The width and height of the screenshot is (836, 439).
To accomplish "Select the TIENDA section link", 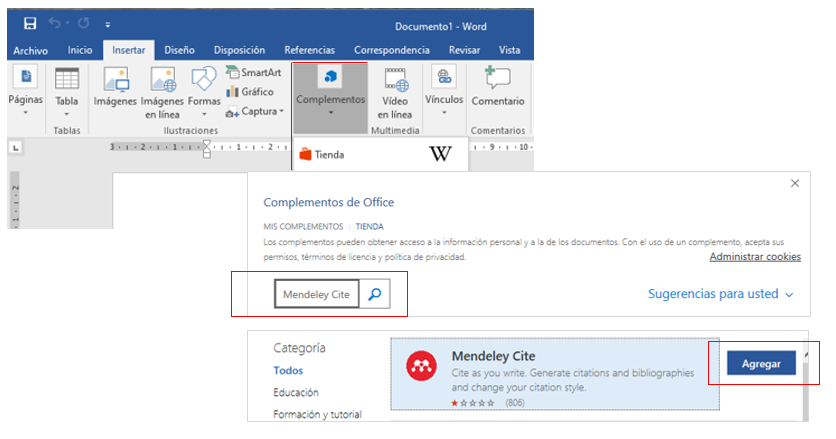I will [x=369, y=226].
